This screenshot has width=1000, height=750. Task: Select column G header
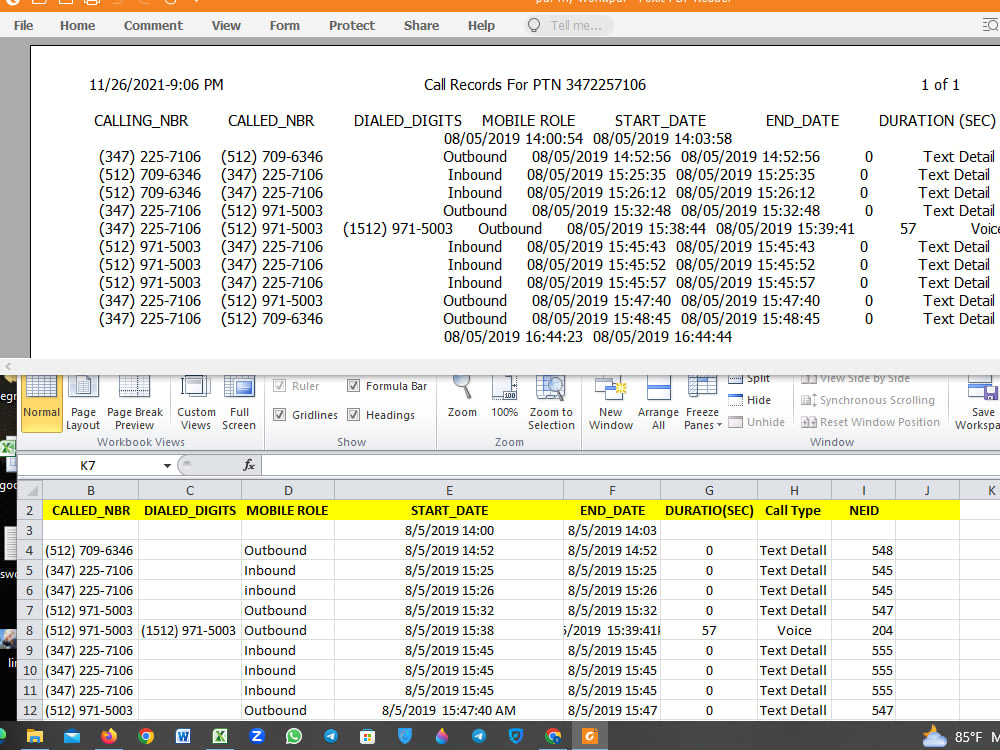coord(709,490)
